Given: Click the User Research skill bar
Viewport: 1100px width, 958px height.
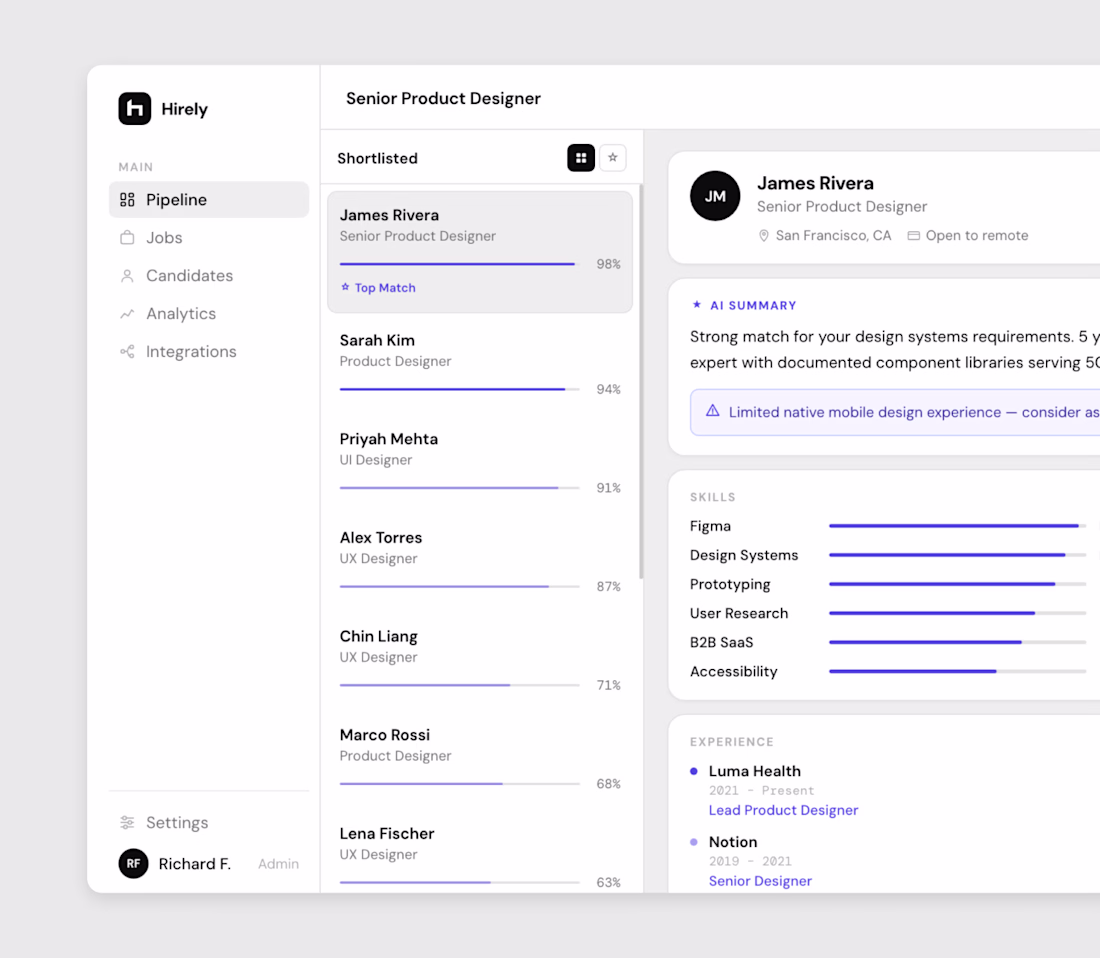Looking at the screenshot, I should 958,613.
